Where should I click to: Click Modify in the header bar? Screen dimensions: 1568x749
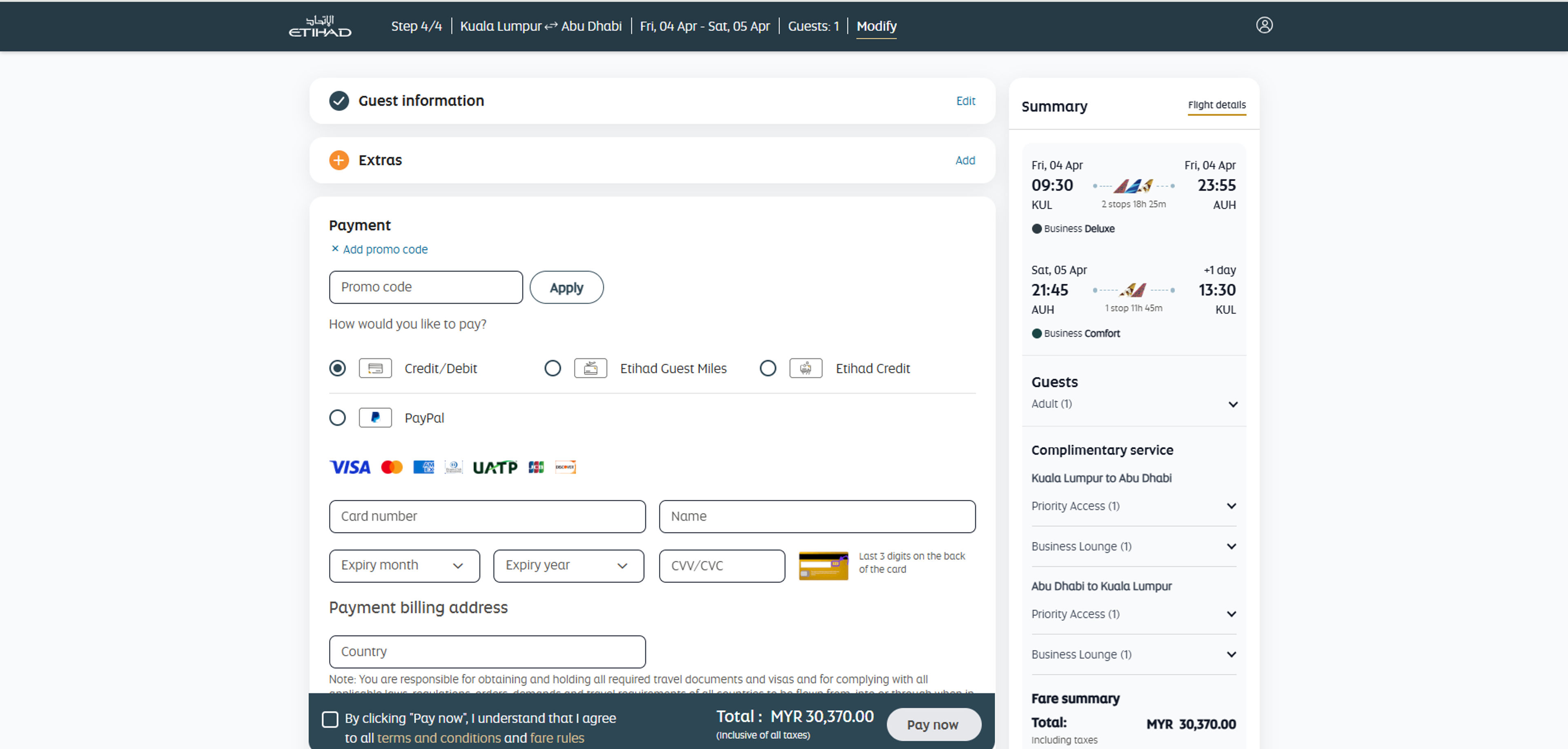point(877,26)
